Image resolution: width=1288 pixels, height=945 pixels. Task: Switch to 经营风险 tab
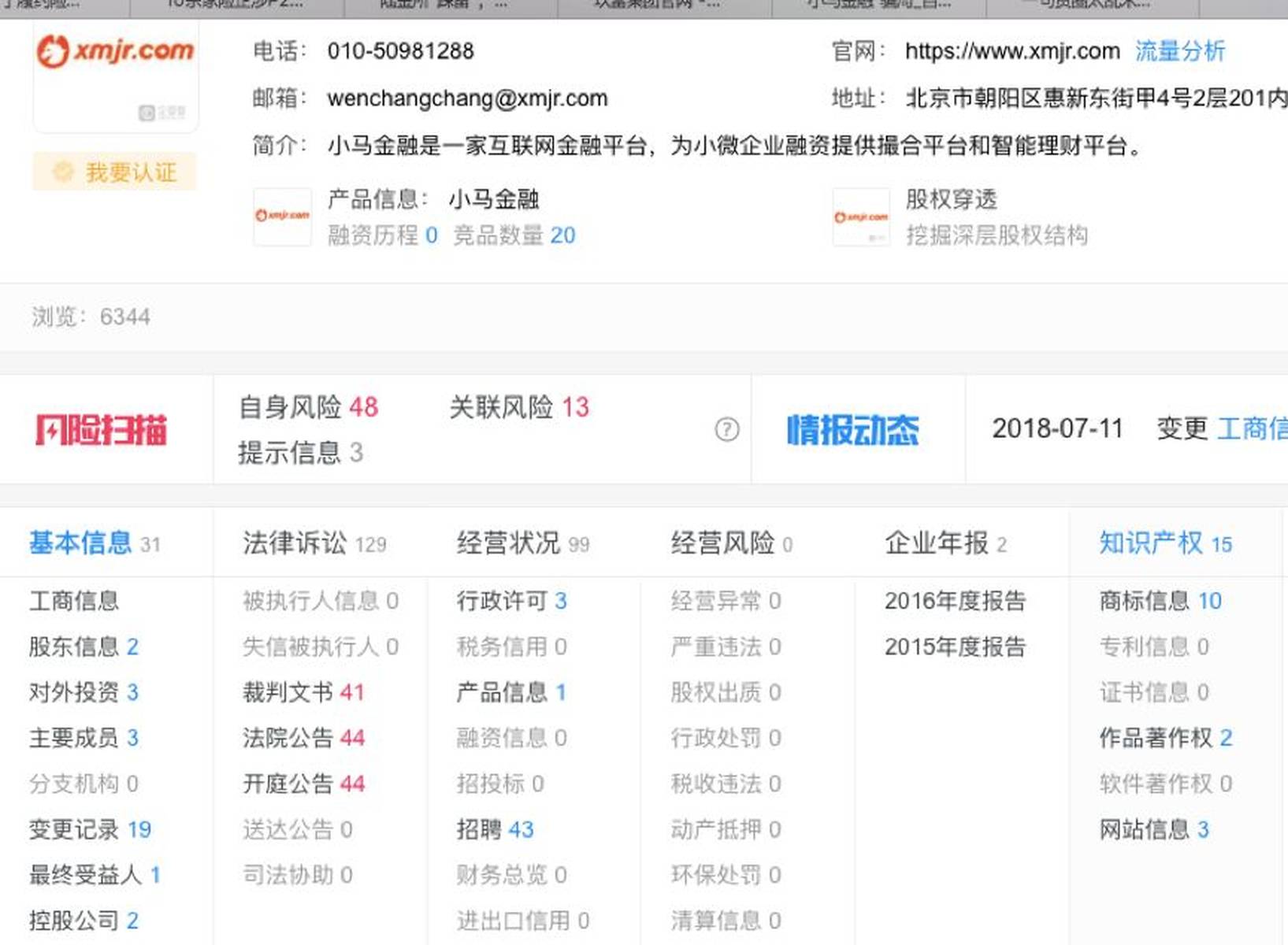(x=732, y=543)
